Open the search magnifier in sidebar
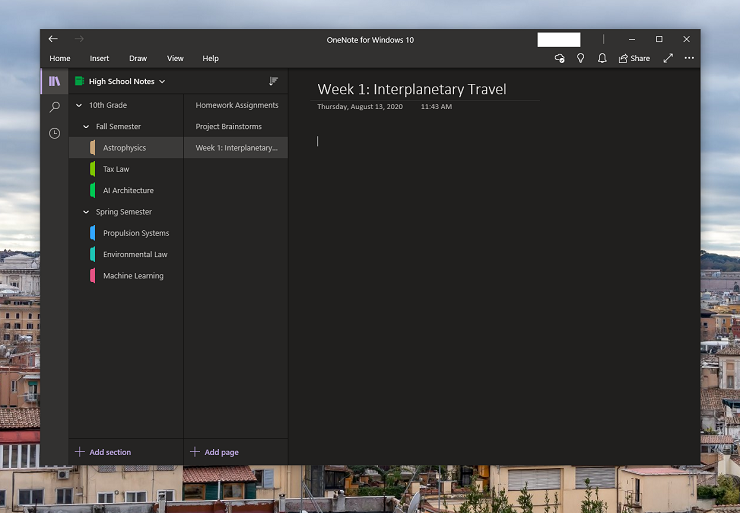This screenshot has height=513, width=740. tap(54, 107)
